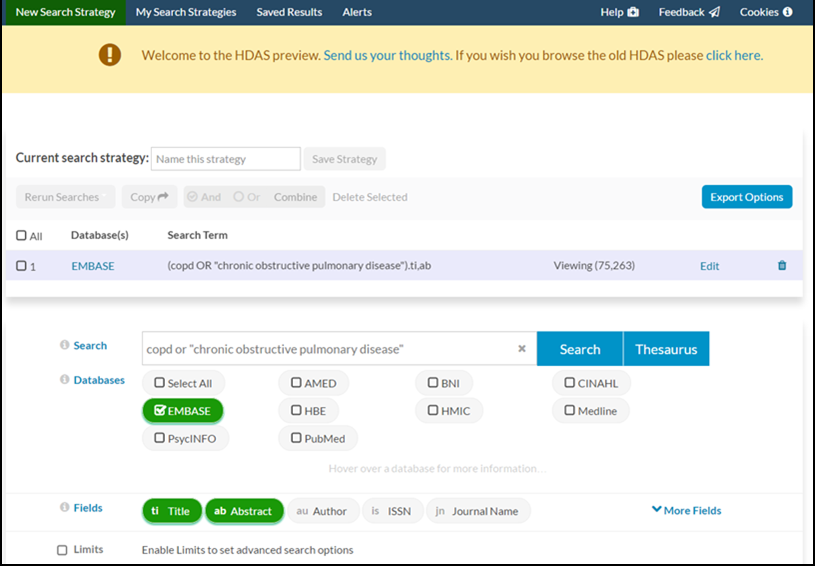
Task: Clear the search box with X icon
Action: 521,349
